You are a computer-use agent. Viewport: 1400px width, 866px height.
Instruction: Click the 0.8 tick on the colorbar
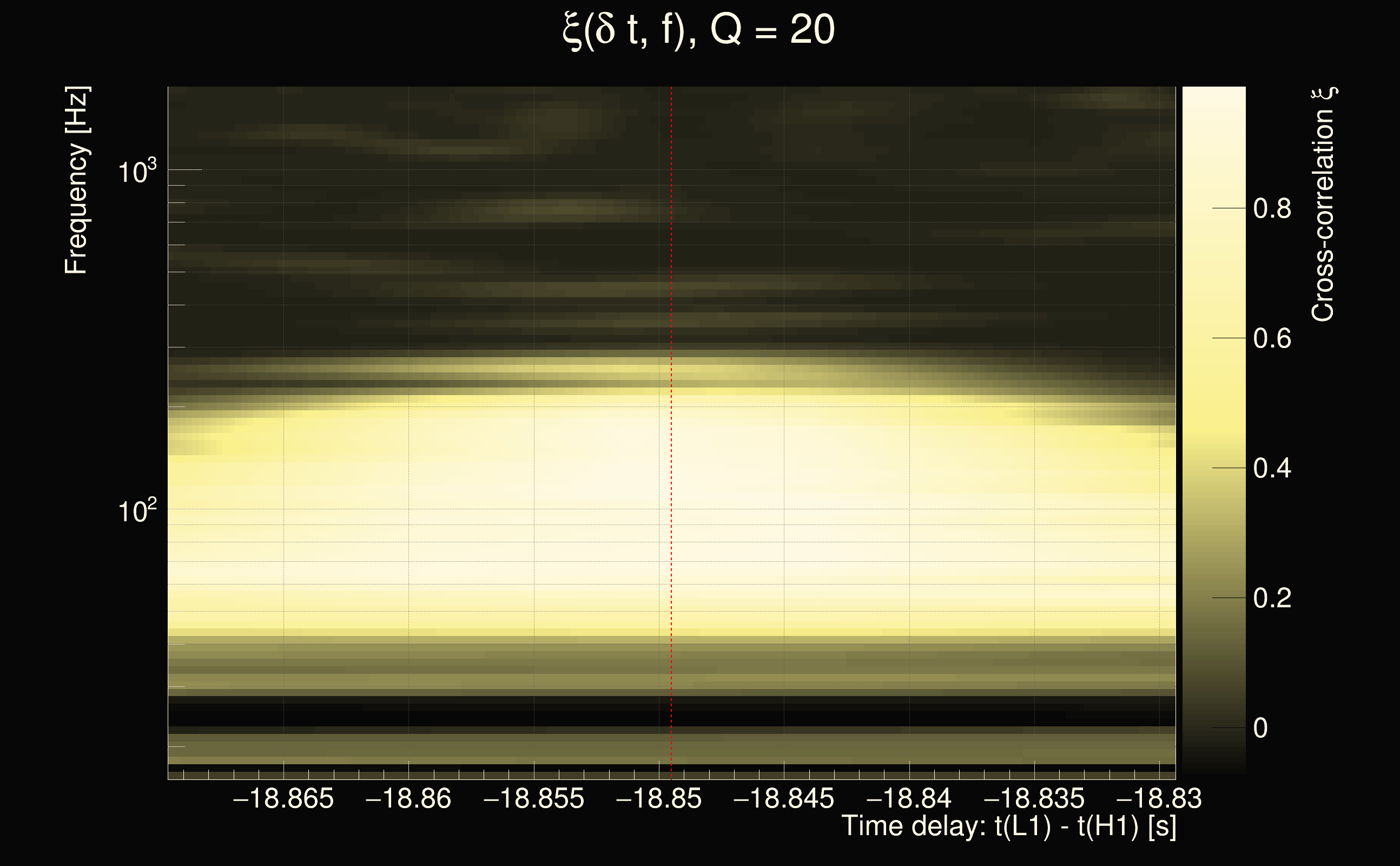point(1272,208)
